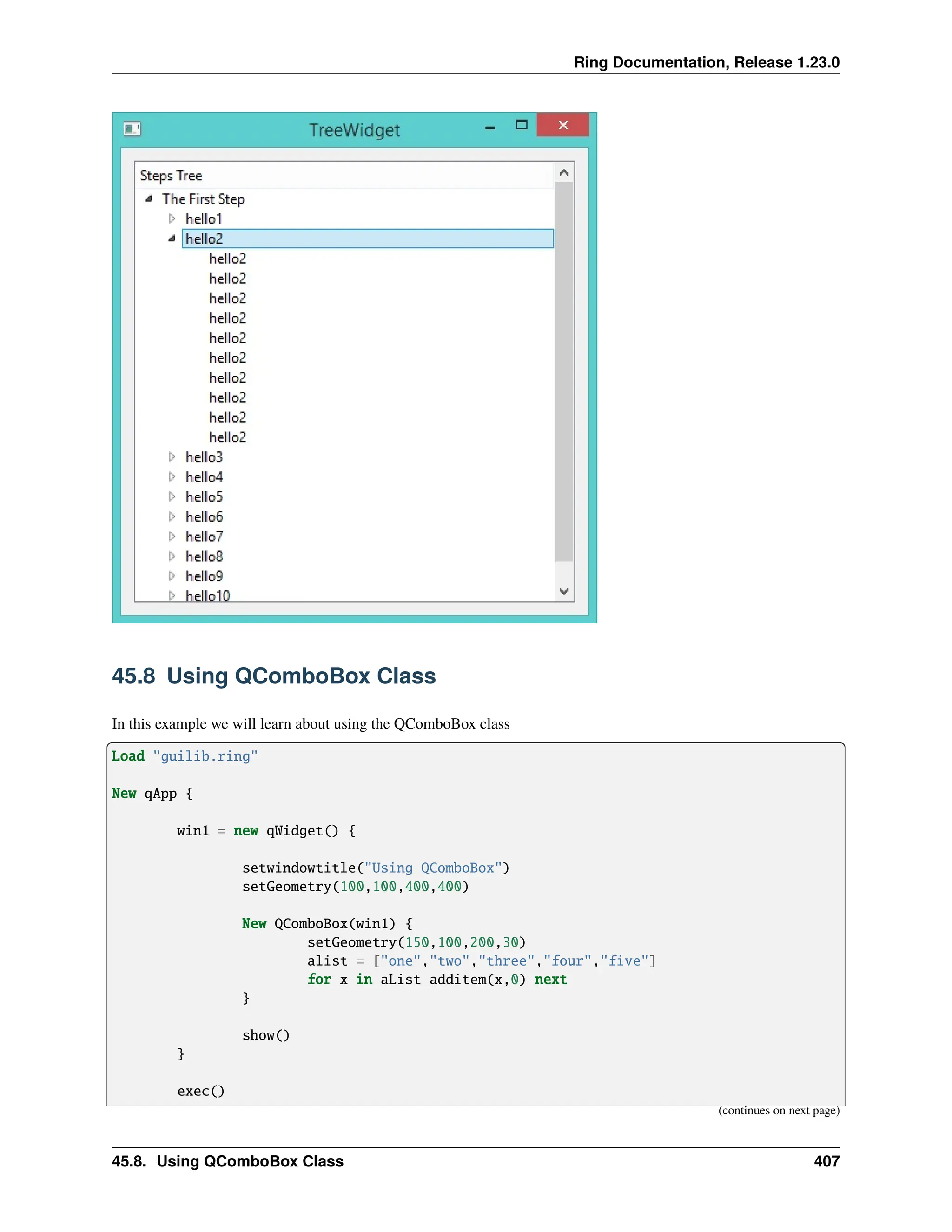The width and height of the screenshot is (952, 1232).
Task: Expand the hello1 node arrow
Action: pyautogui.click(x=172, y=219)
